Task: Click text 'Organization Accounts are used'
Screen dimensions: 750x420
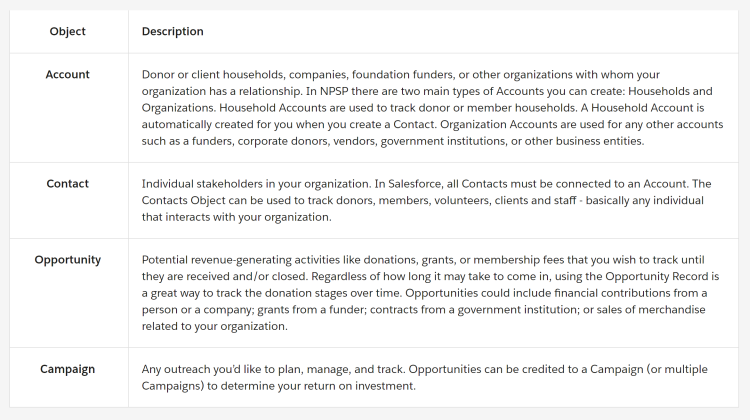Action: click(515, 124)
